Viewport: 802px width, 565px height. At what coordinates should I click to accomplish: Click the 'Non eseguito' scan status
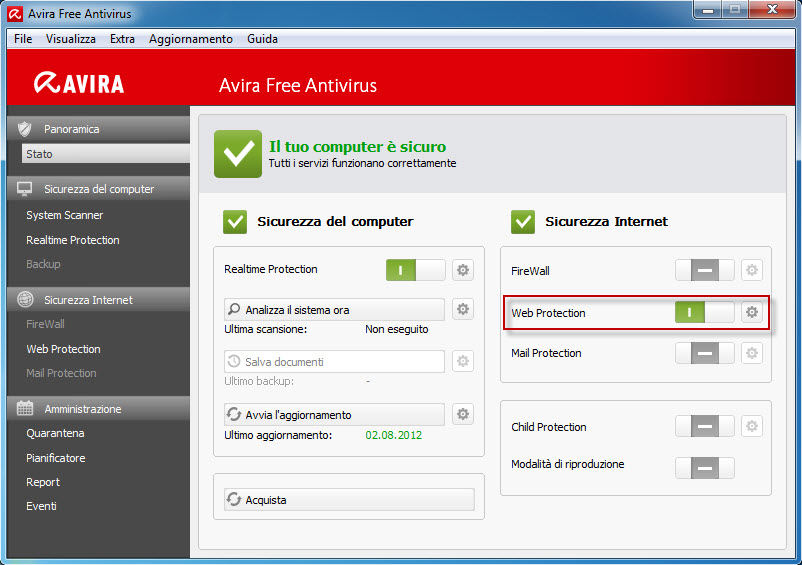click(396, 329)
